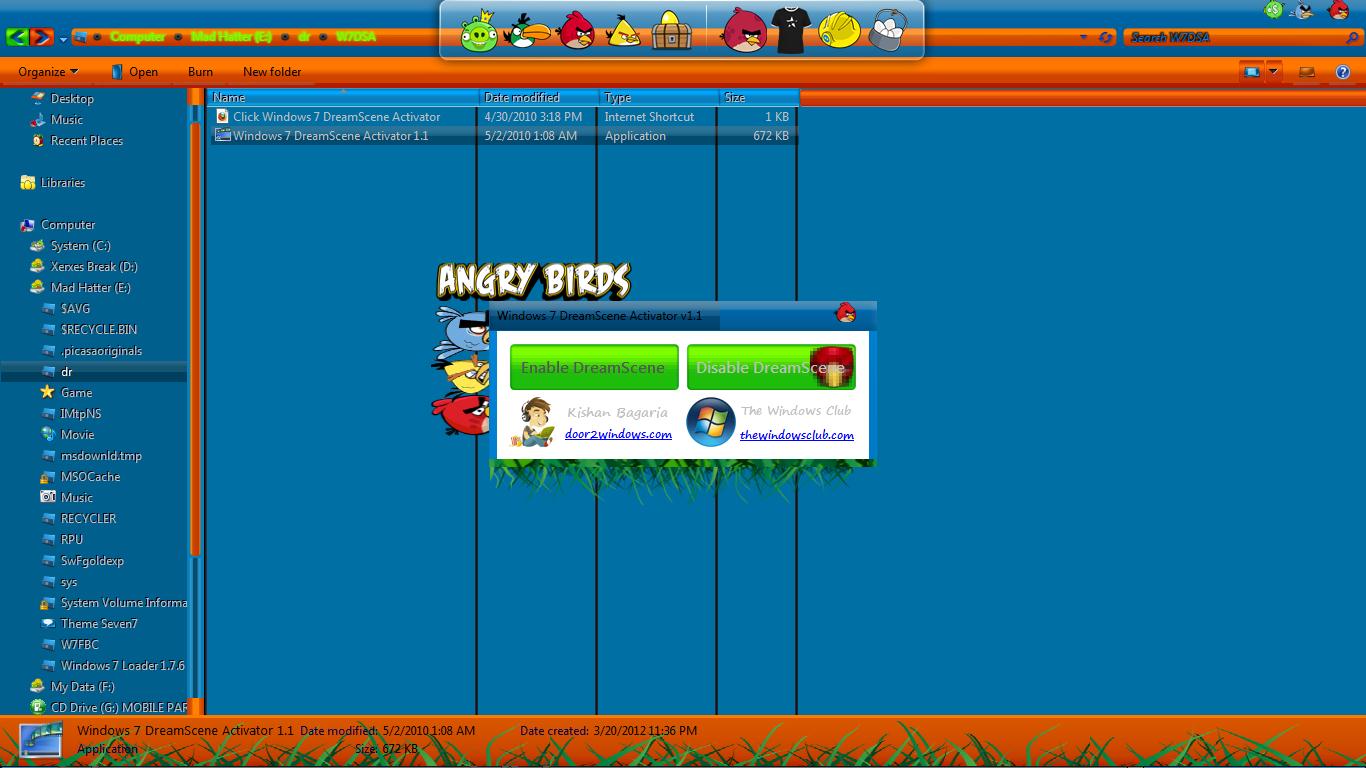Click the small red bird dock icon

pyautogui.click(x=577, y=31)
